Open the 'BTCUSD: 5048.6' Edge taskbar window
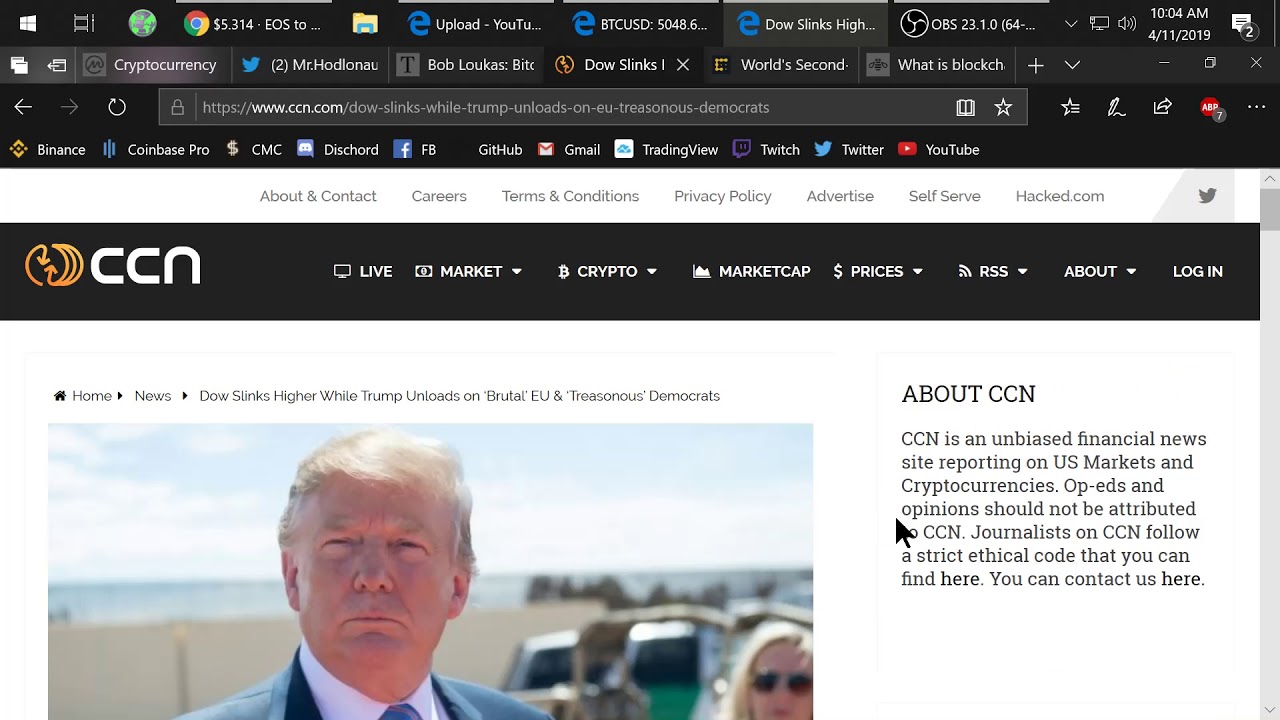 [x=641, y=23]
